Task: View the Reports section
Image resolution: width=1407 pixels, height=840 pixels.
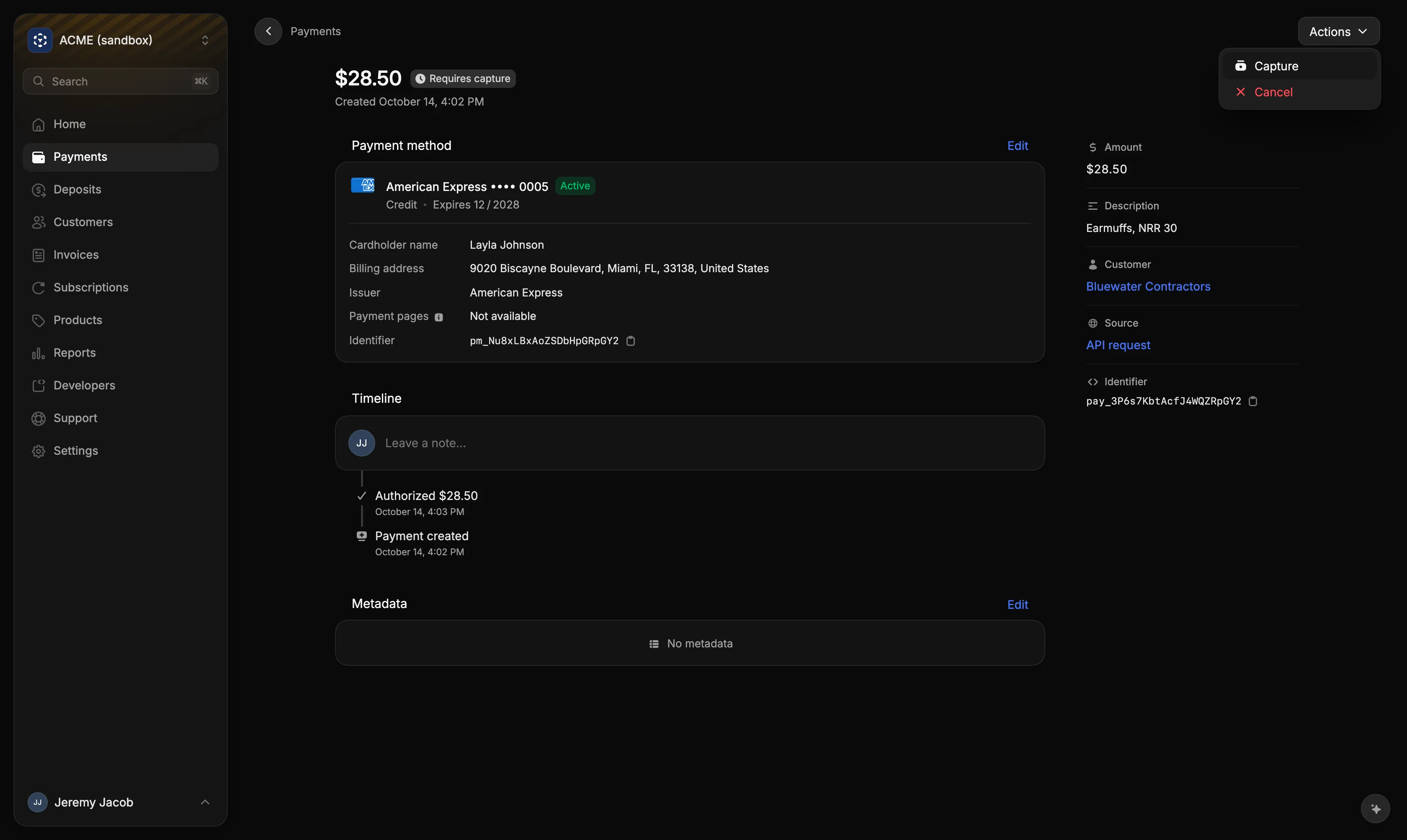Action: pyautogui.click(x=120, y=353)
